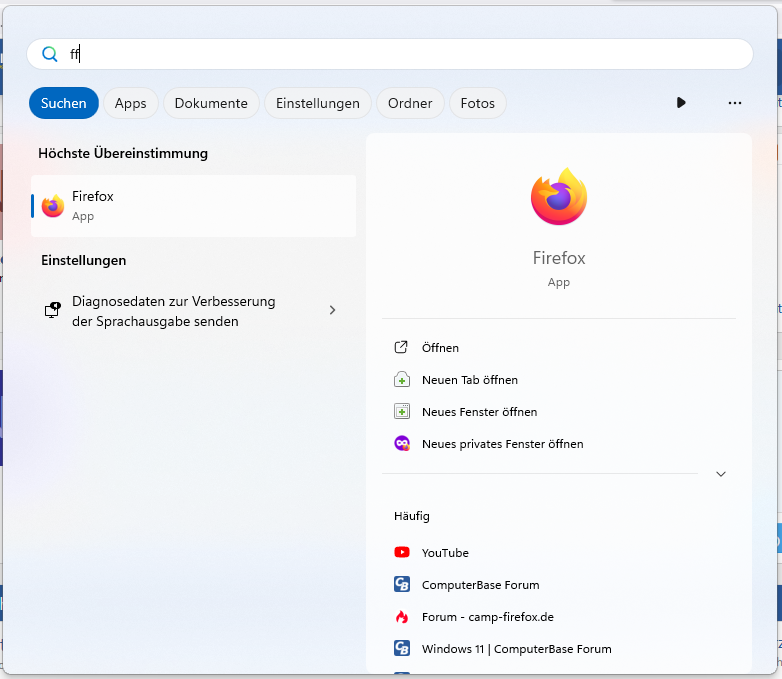Select the Suchen filter tab
The width and height of the screenshot is (782, 679).
[x=64, y=103]
